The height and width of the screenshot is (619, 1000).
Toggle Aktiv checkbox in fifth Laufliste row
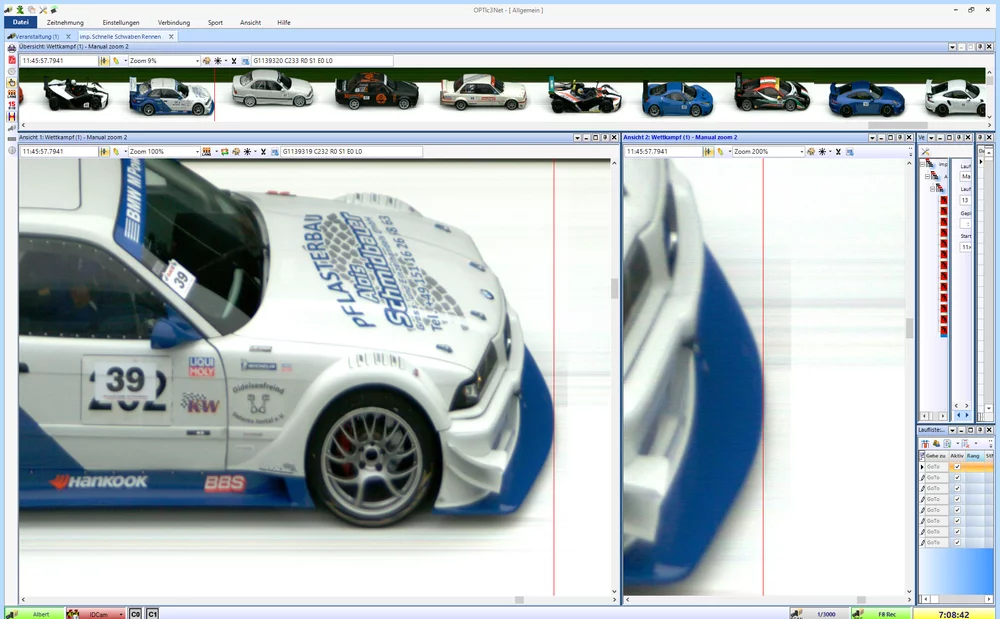tap(957, 510)
